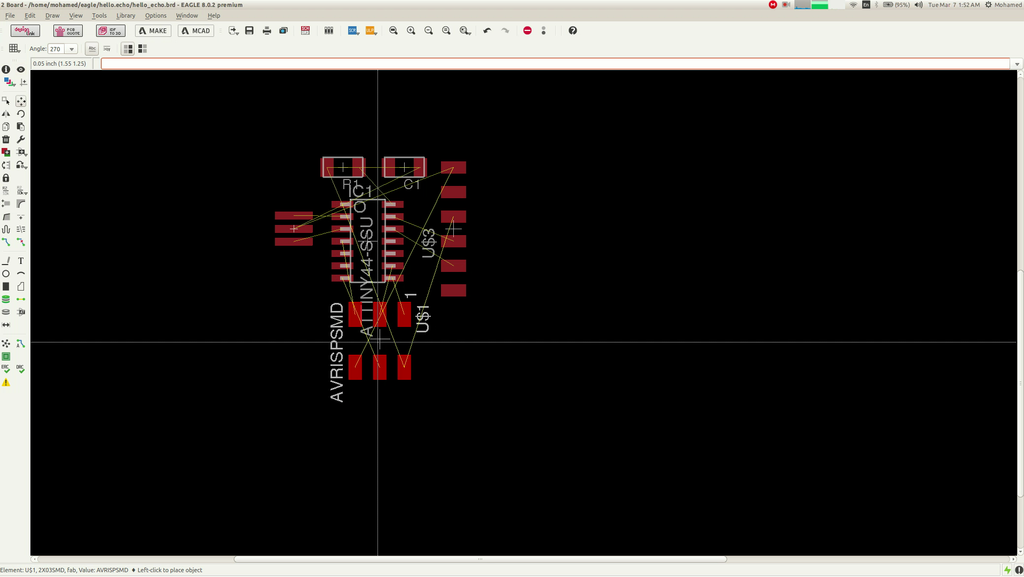Click the MCAD button
1024x577 pixels.
196,31
